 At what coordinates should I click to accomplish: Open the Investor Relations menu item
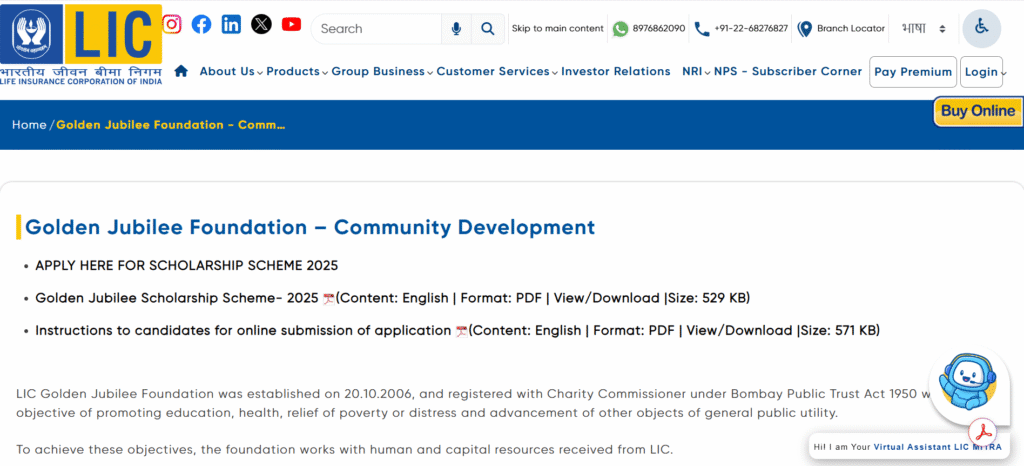(x=615, y=72)
